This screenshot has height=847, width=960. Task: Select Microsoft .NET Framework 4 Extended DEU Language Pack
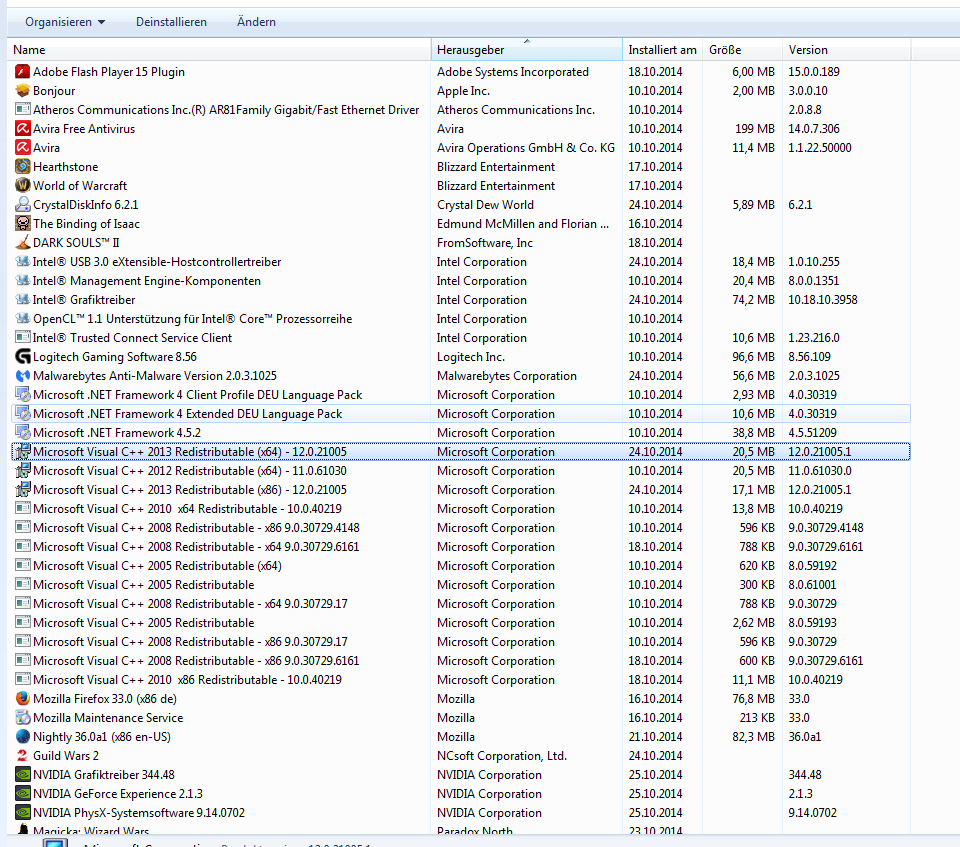click(461, 413)
